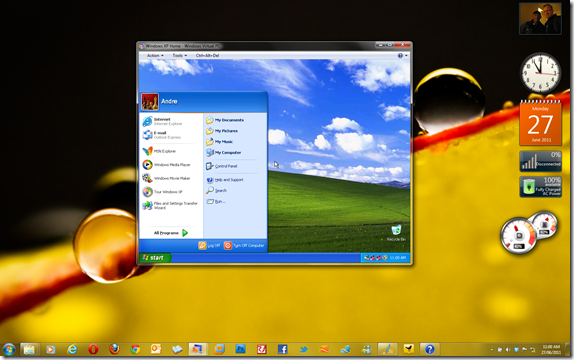Open Search from XP Start menu
The height and width of the screenshot is (360, 574).
(216, 190)
